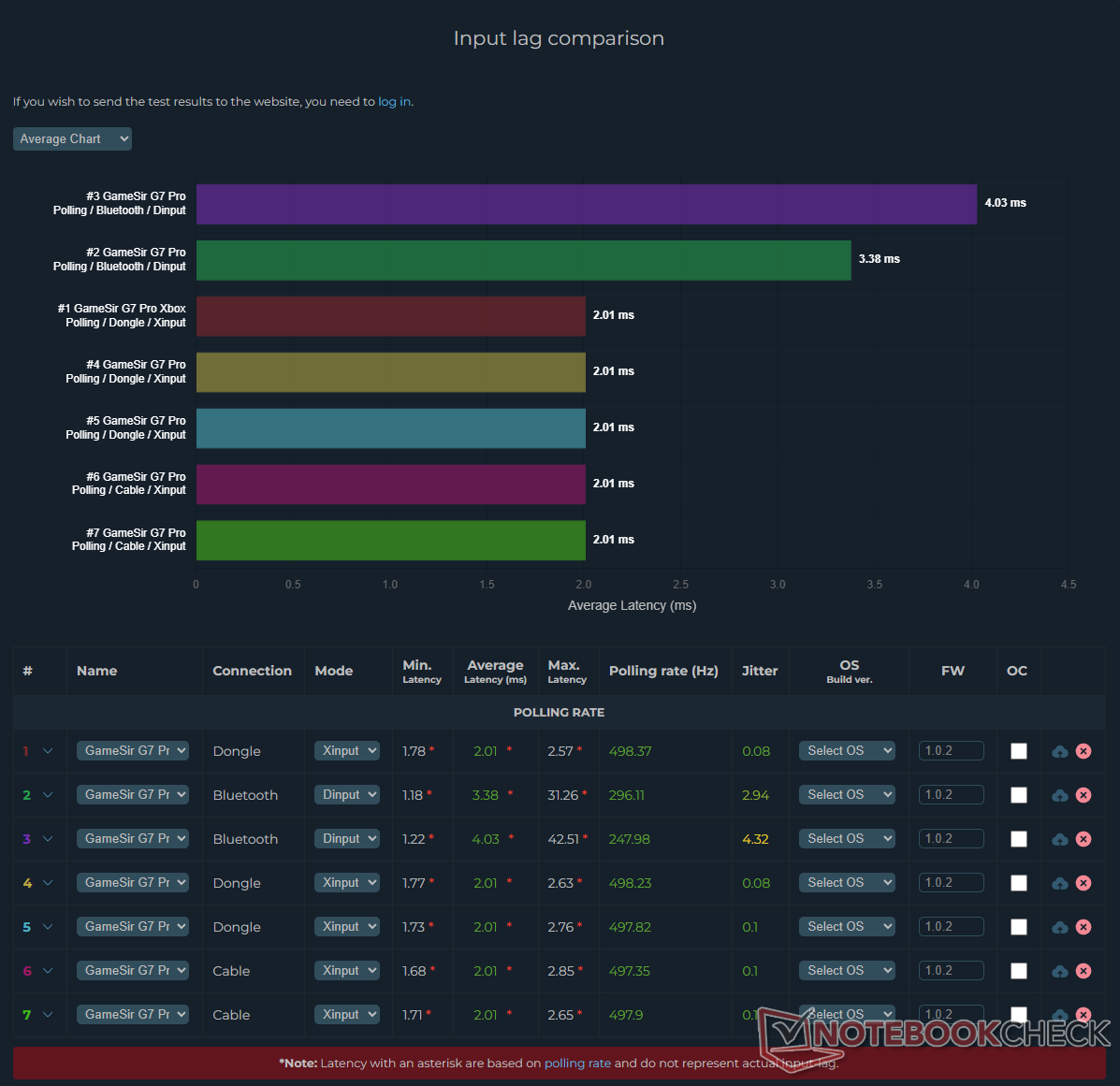Expand row 4 details chevron
Viewport: 1120px width, 1086px height.
(x=48, y=883)
